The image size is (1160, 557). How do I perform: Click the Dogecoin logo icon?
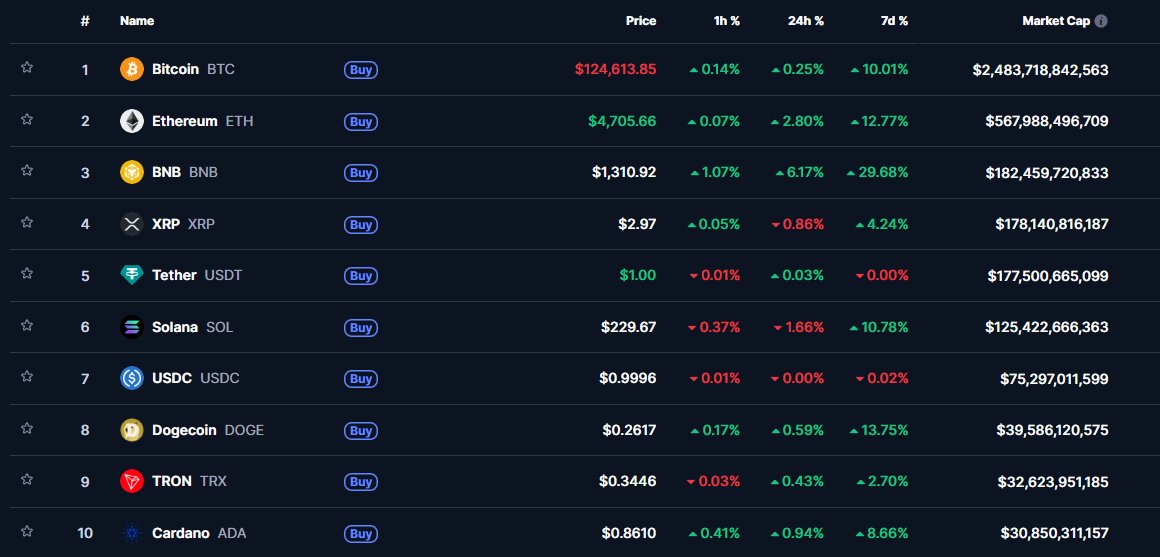click(x=132, y=430)
